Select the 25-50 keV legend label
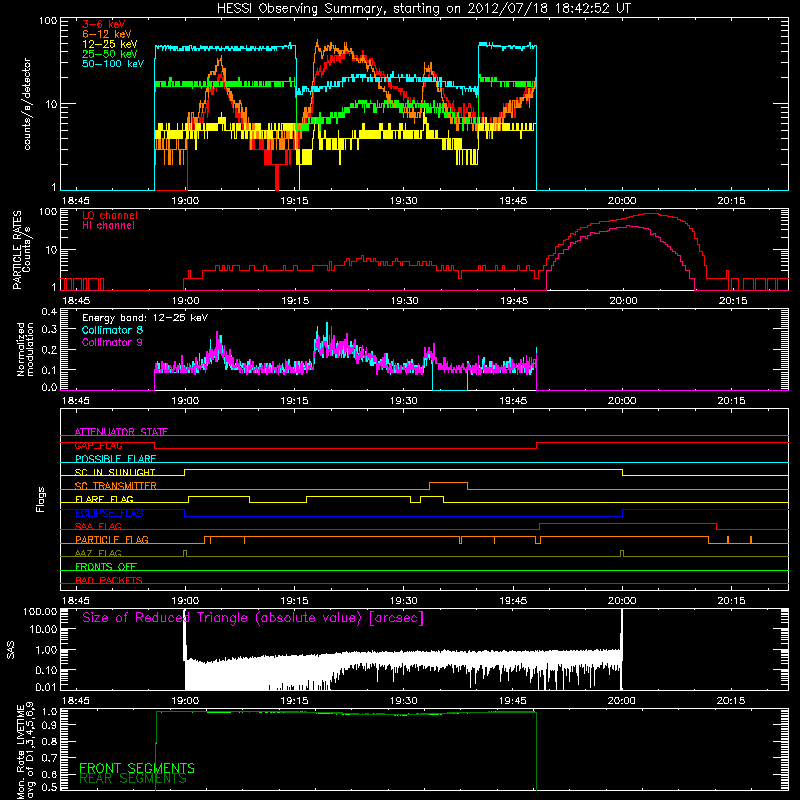The image size is (800, 800). (109, 54)
